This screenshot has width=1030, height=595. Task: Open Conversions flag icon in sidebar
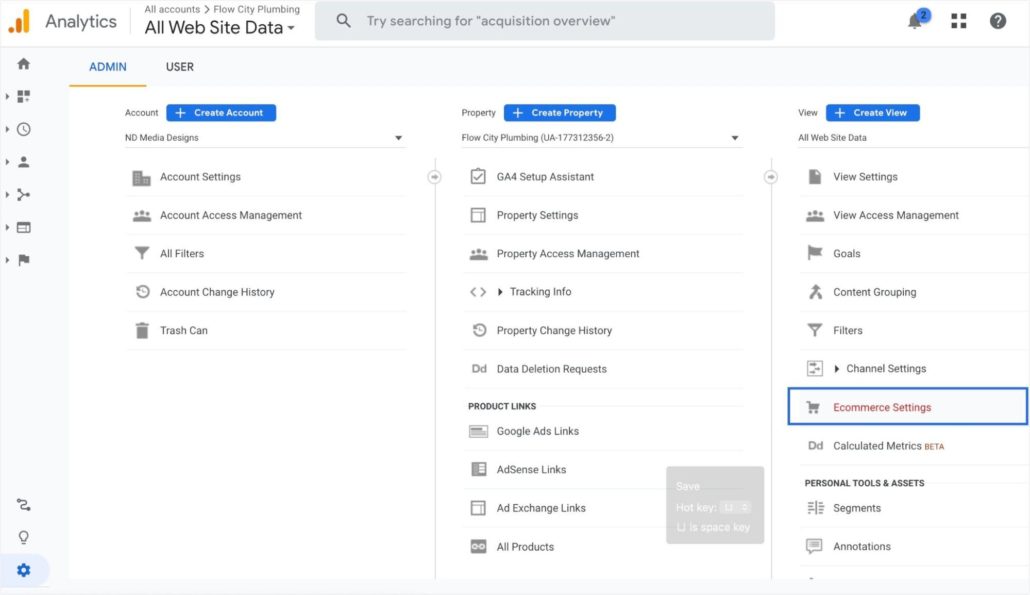24,260
